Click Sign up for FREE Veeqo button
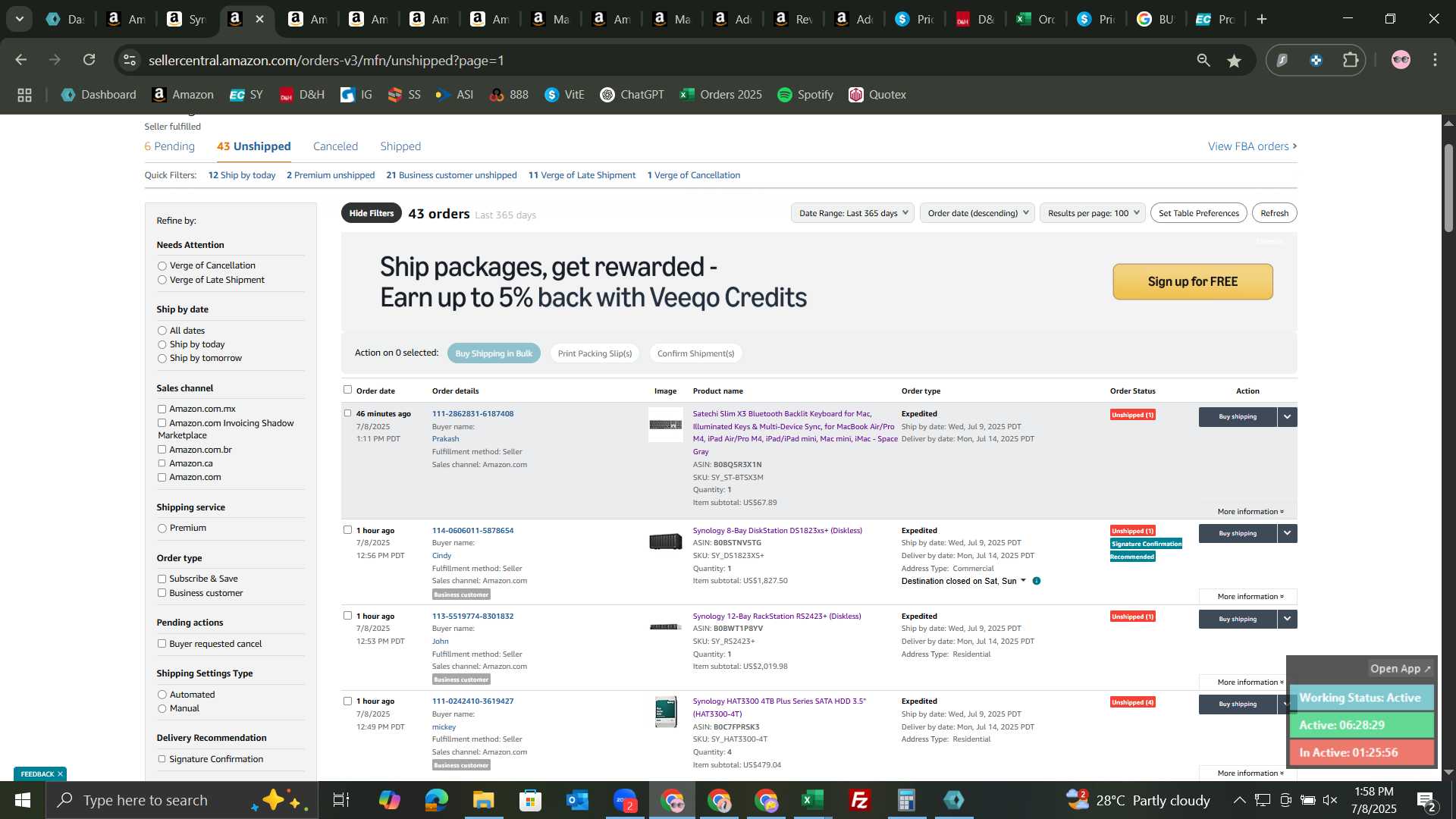The height and width of the screenshot is (819, 1456). pyautogui.click(x=1192, y=282)
